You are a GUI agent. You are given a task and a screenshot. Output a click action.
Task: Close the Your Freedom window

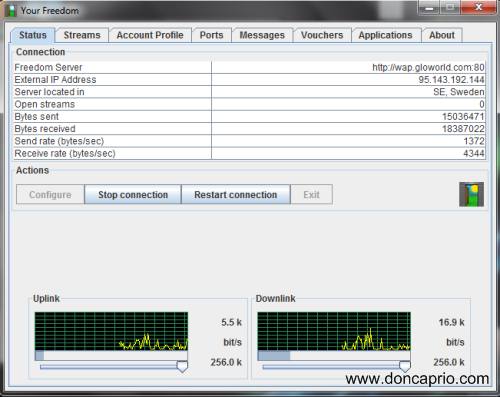pos(478,8)
